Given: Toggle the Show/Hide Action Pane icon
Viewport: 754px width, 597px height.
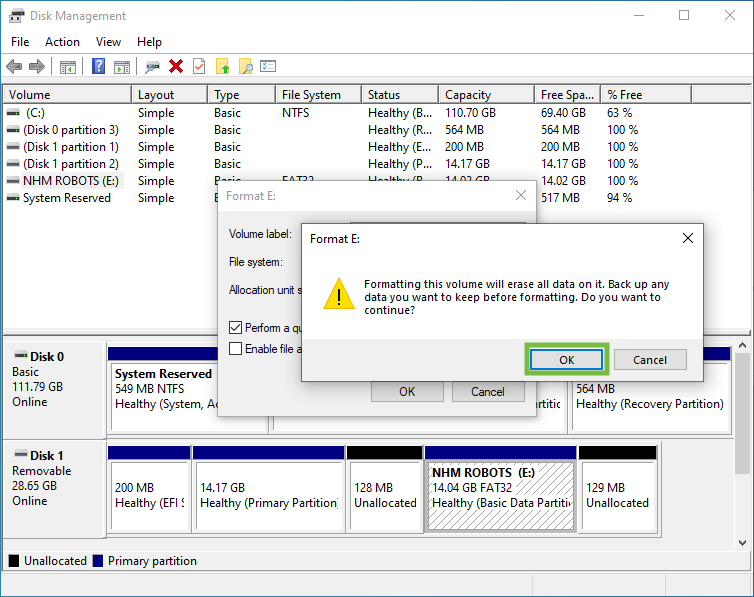Looking at the screenshot, I should pos(122,67).
